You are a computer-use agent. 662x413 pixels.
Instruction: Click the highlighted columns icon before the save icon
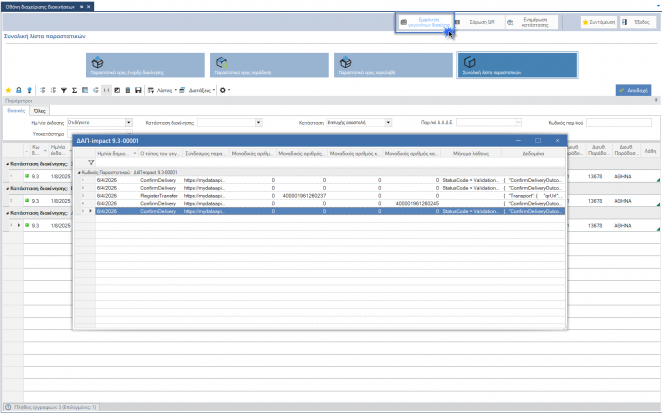106,90
